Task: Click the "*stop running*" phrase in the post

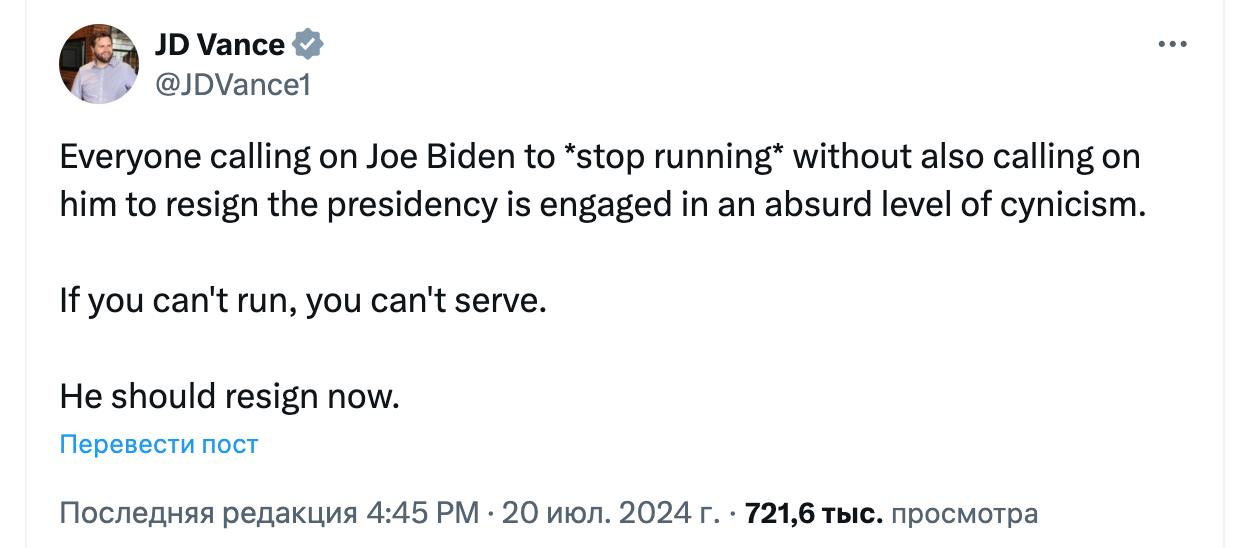Action: 666,158
